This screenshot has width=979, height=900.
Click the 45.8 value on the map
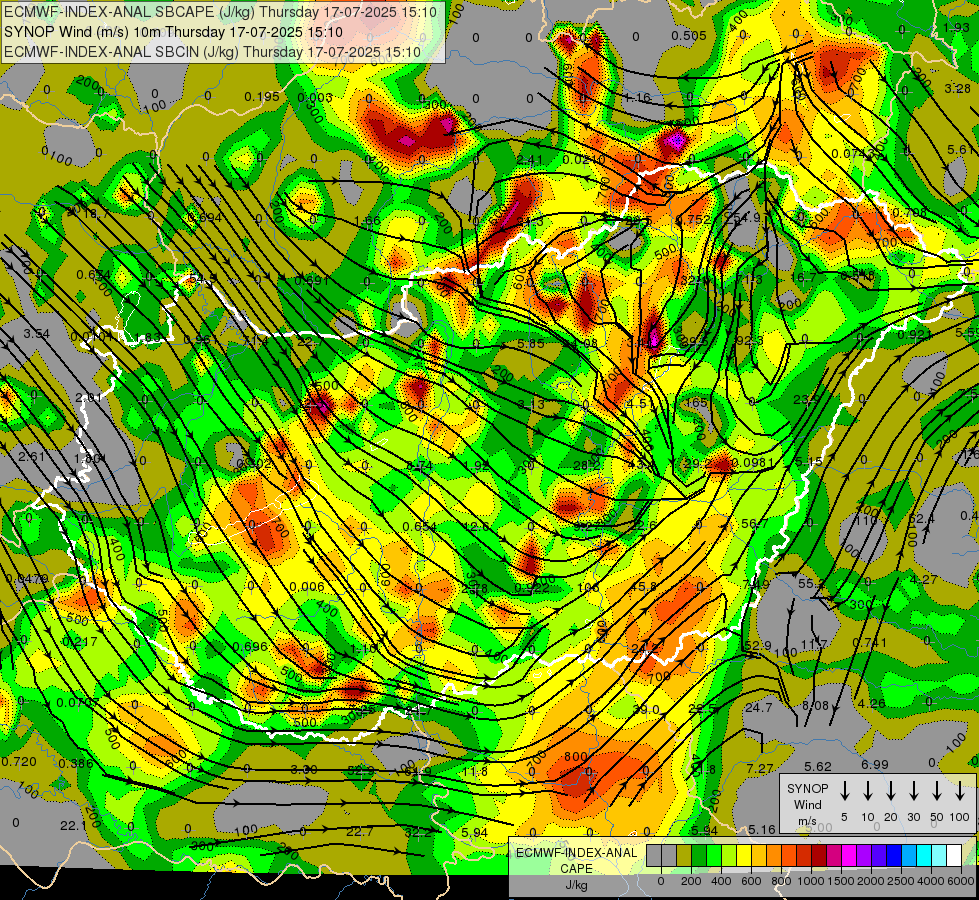tap(644, 587)
